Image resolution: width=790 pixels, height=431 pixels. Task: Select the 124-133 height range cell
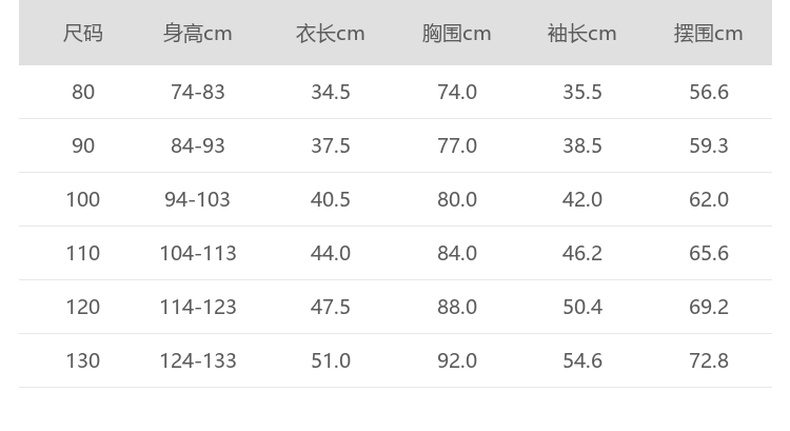tap(198, 360)
